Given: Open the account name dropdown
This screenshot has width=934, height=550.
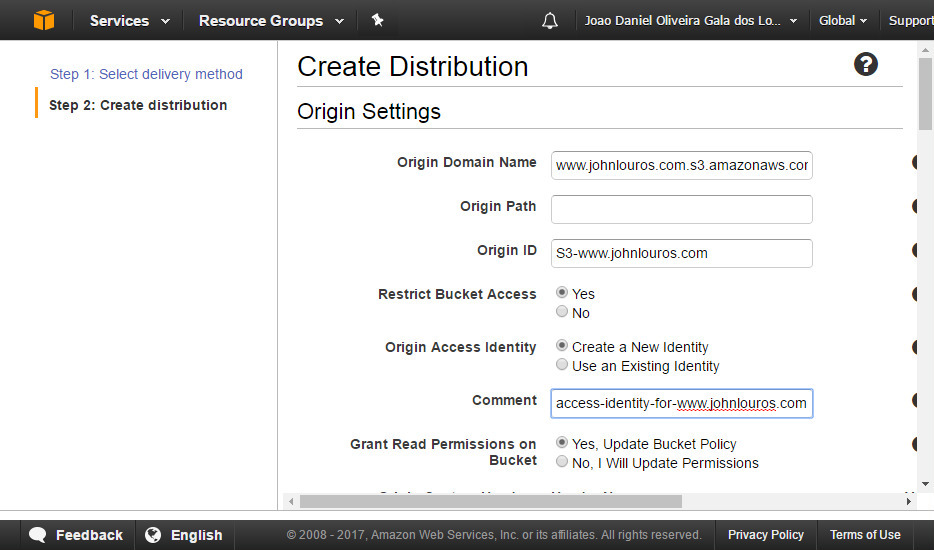Looking at the screenshot, I should [x=690, y=21].
